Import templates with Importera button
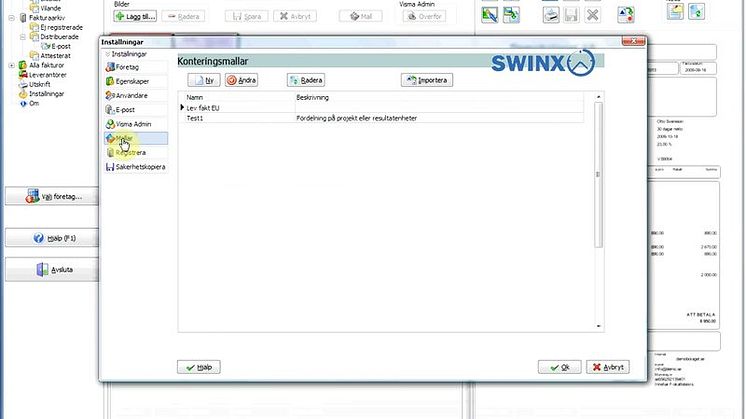The width and height of the screenshot is (746, 419). pyautogui.click(x=427, y=80)
